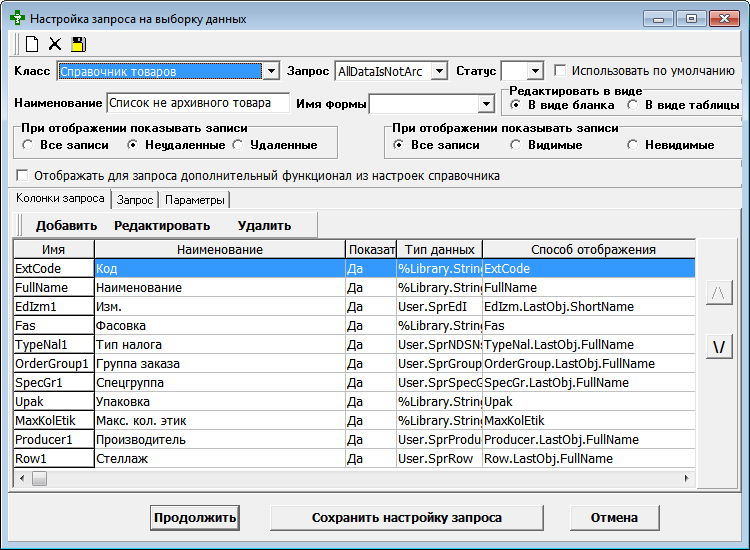Select the 'Макс. кол. этик' cell
The width and height of the screenshot is (750, 550).
coord(220,420)
